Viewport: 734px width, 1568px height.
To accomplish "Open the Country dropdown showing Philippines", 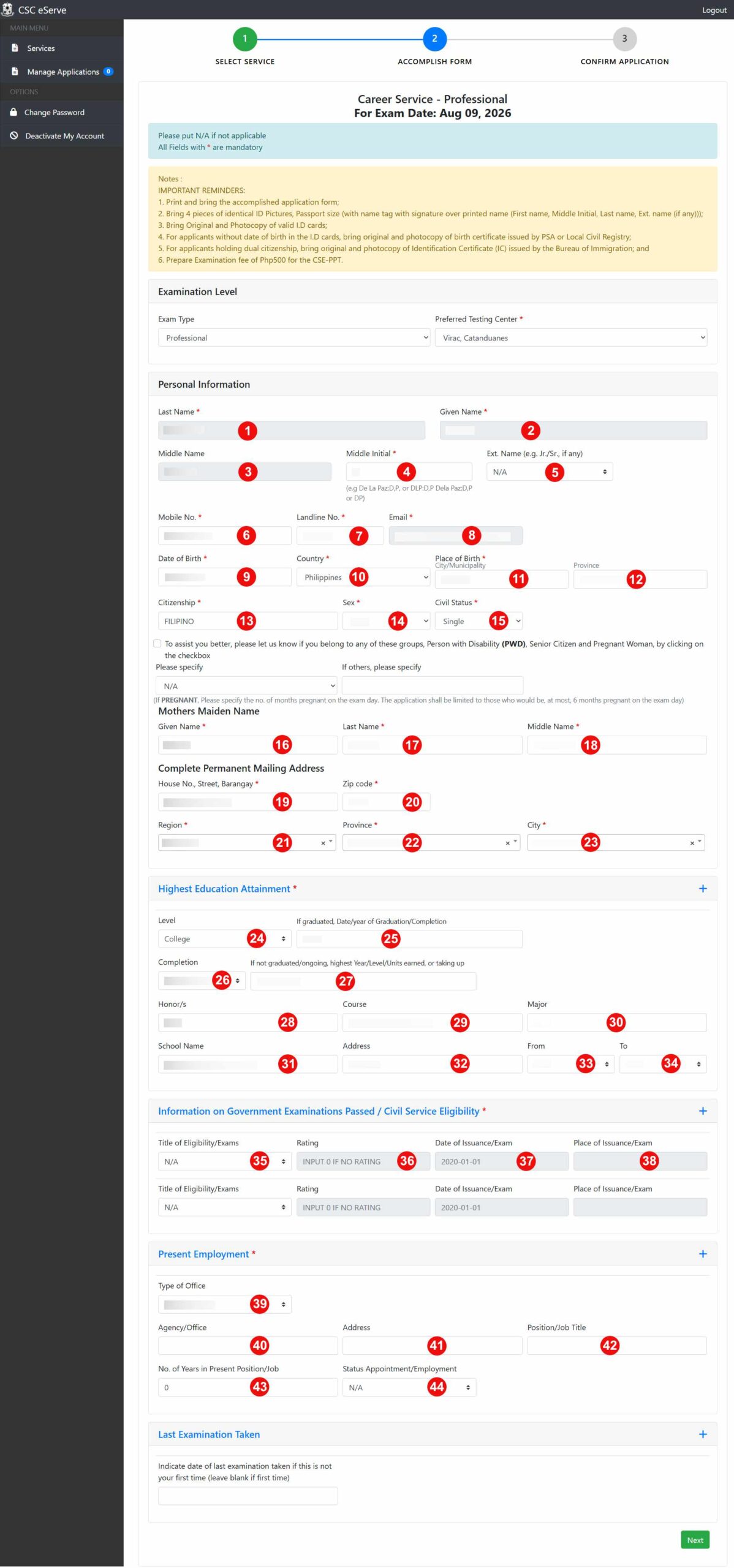I will [x=363, y=577].
